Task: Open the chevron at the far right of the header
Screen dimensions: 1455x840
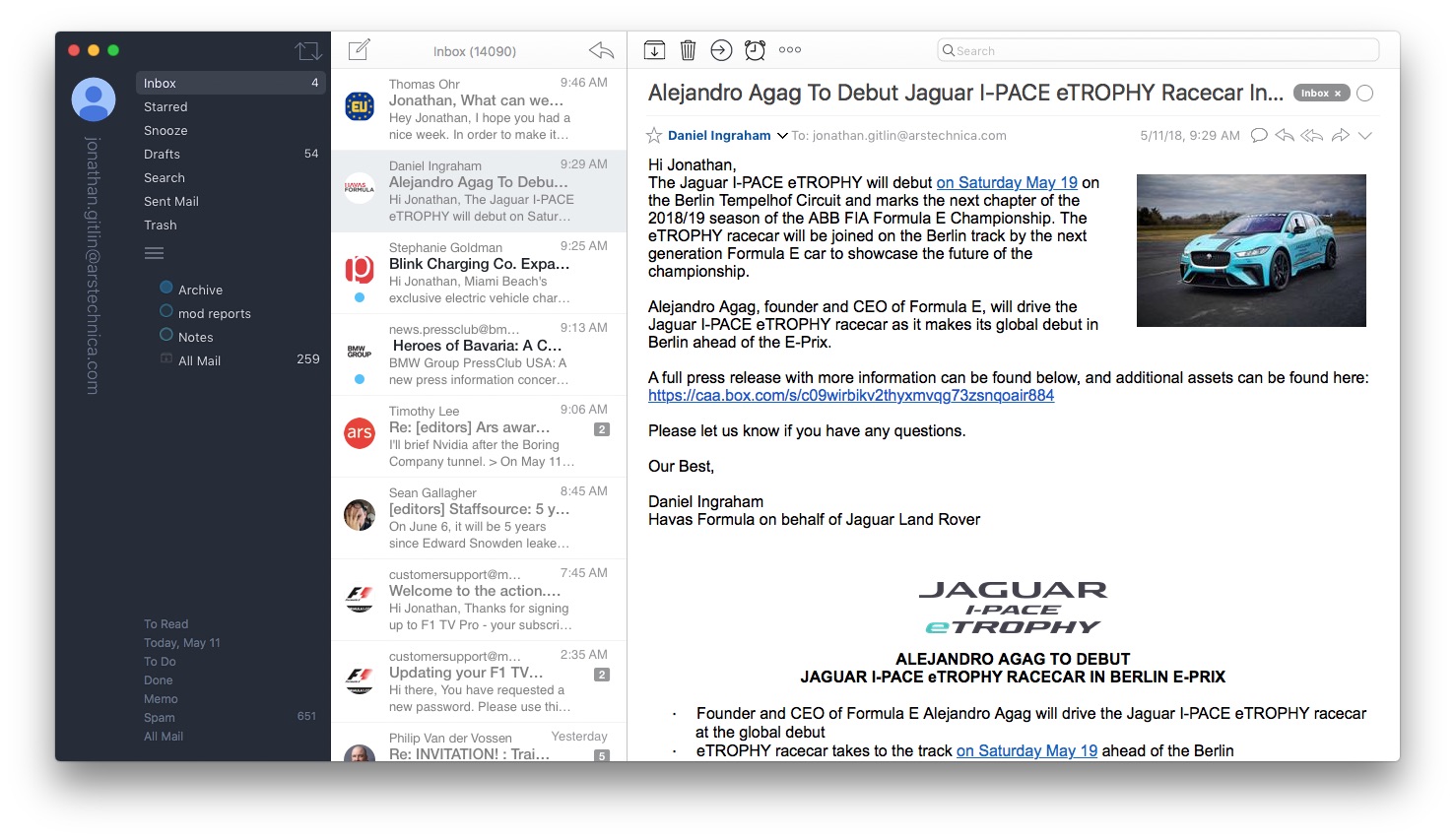Action: coord(1366,135)
